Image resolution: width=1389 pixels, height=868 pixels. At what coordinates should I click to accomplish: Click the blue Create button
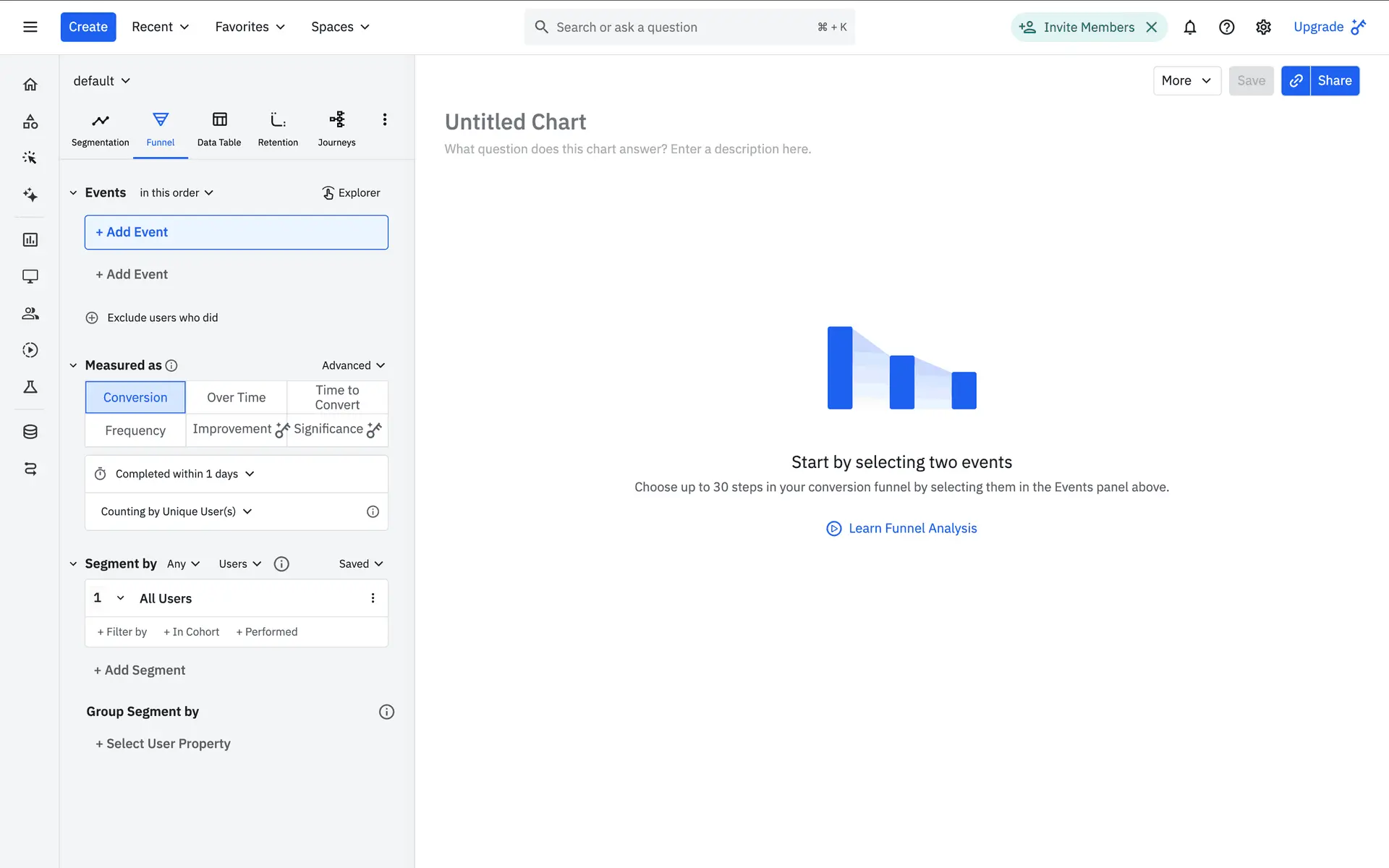click(88, 27)
